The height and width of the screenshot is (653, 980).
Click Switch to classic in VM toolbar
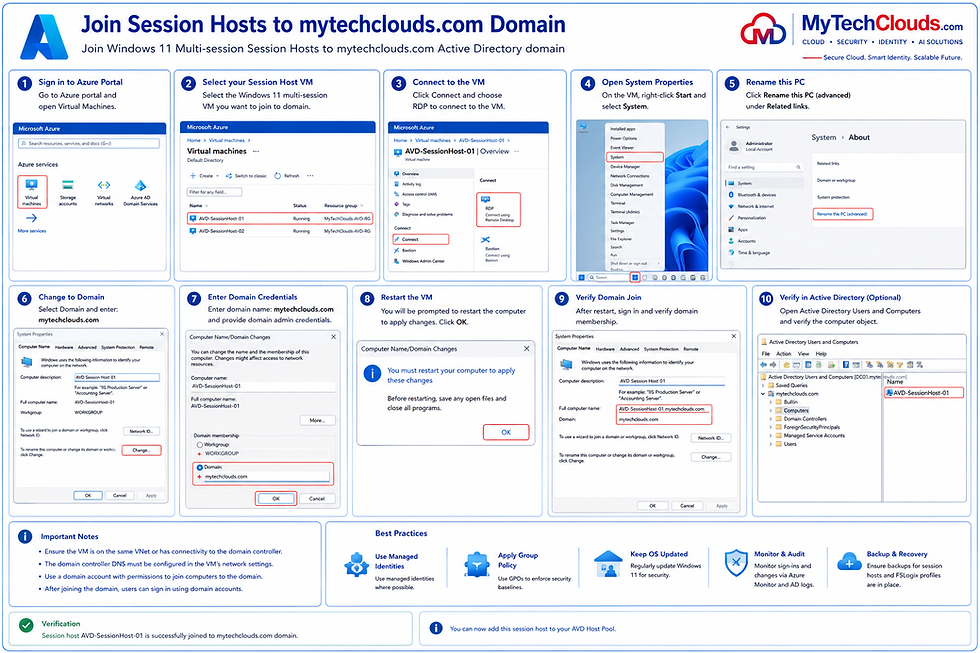(x=246, y=176)
